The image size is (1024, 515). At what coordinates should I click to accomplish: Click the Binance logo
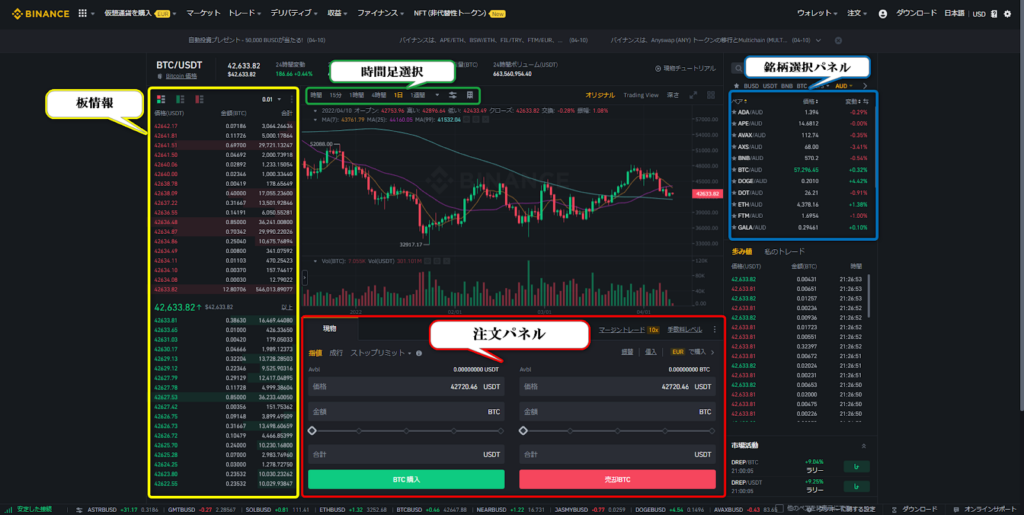pos(40,13)
